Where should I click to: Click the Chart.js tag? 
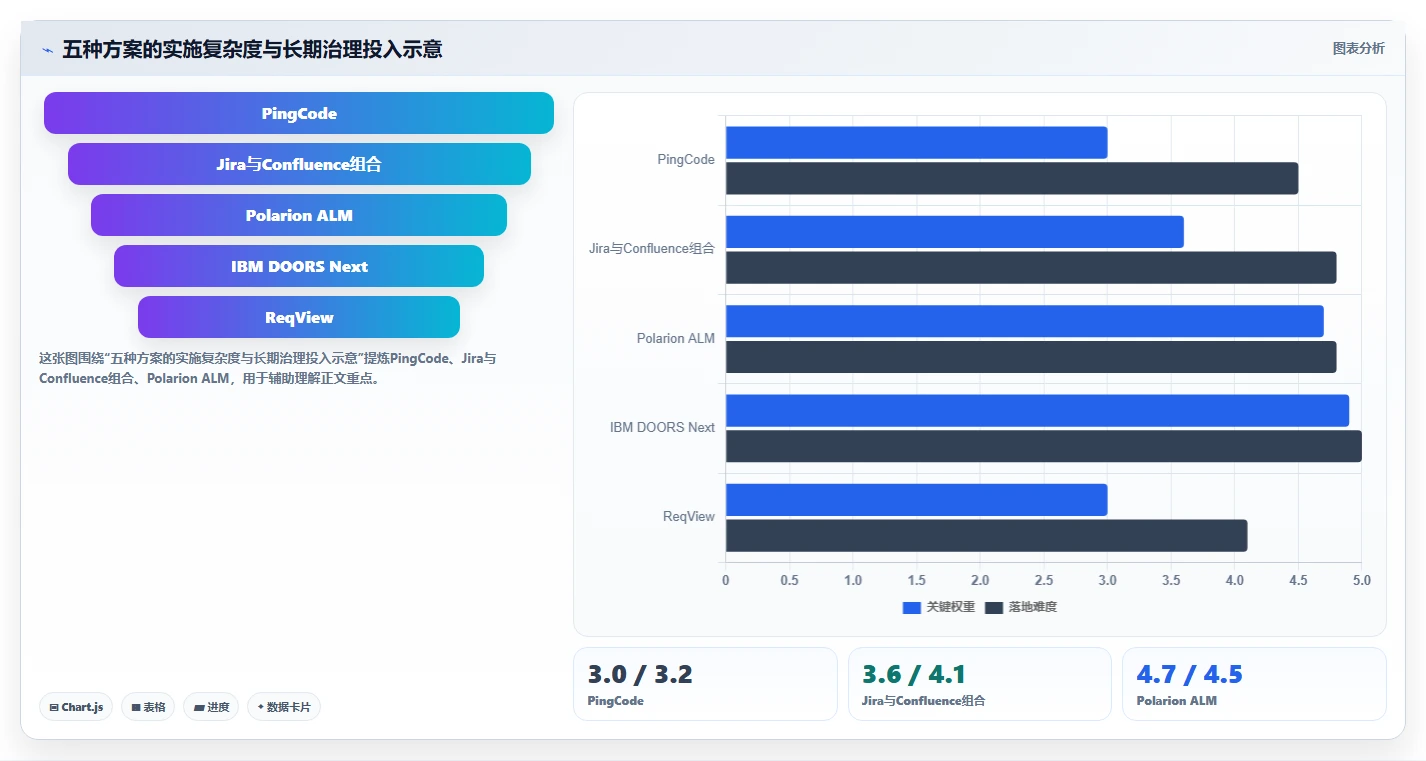click(77, 707)
